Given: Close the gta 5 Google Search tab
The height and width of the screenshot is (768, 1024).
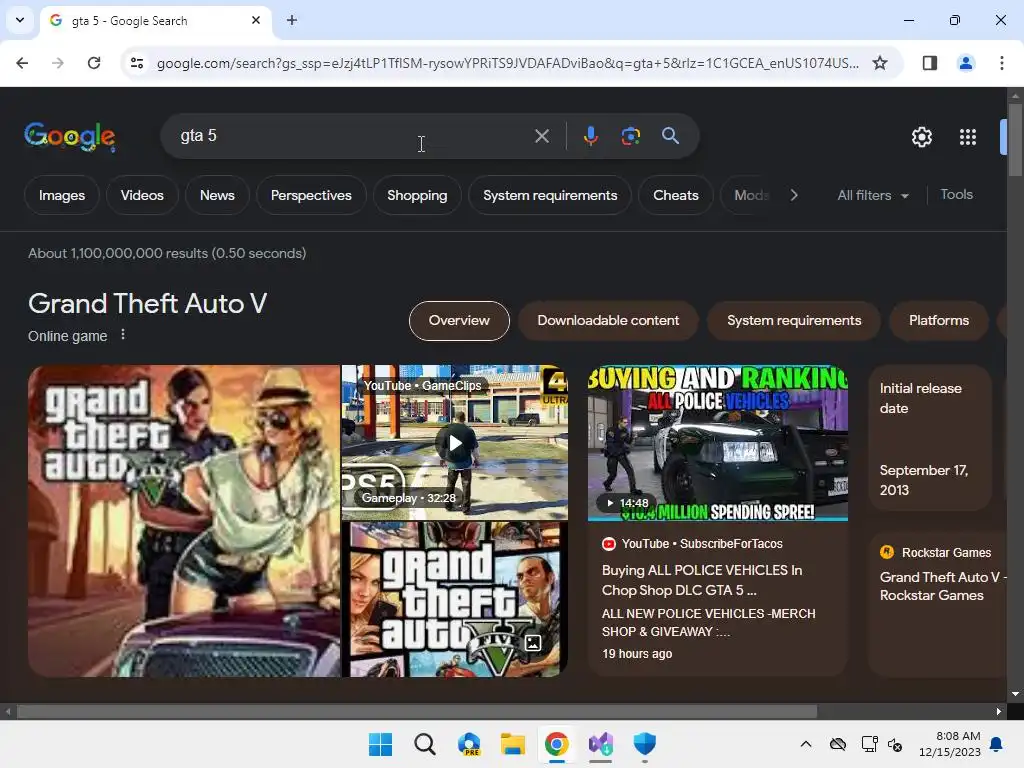Looking at the screenshot, I should coord(256,20).
